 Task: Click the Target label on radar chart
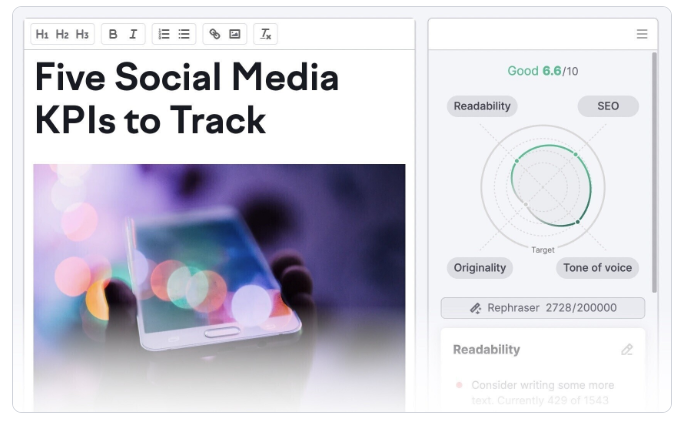[x=543, y=250]
